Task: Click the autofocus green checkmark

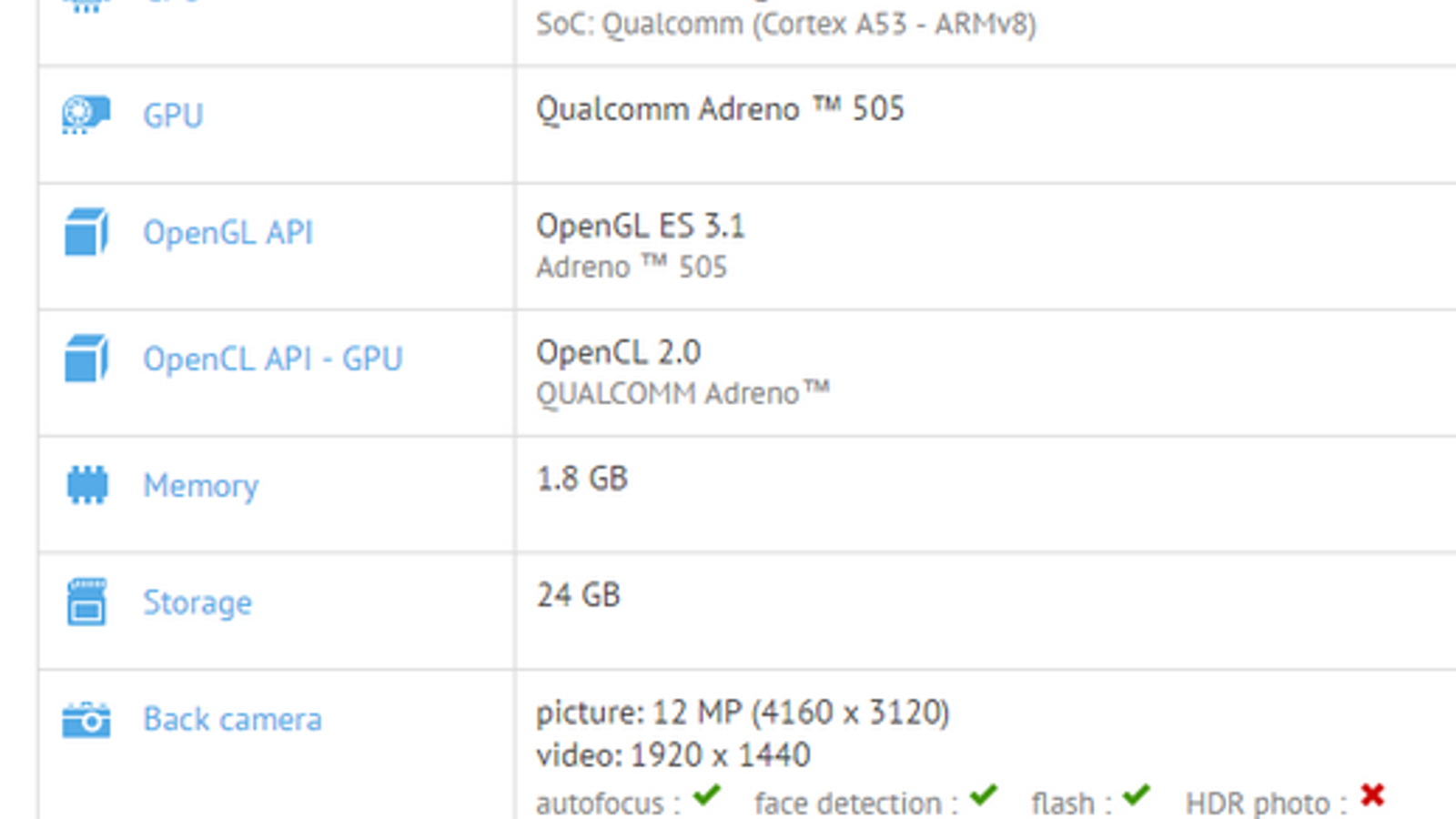Action: click(x=706, y=796)
